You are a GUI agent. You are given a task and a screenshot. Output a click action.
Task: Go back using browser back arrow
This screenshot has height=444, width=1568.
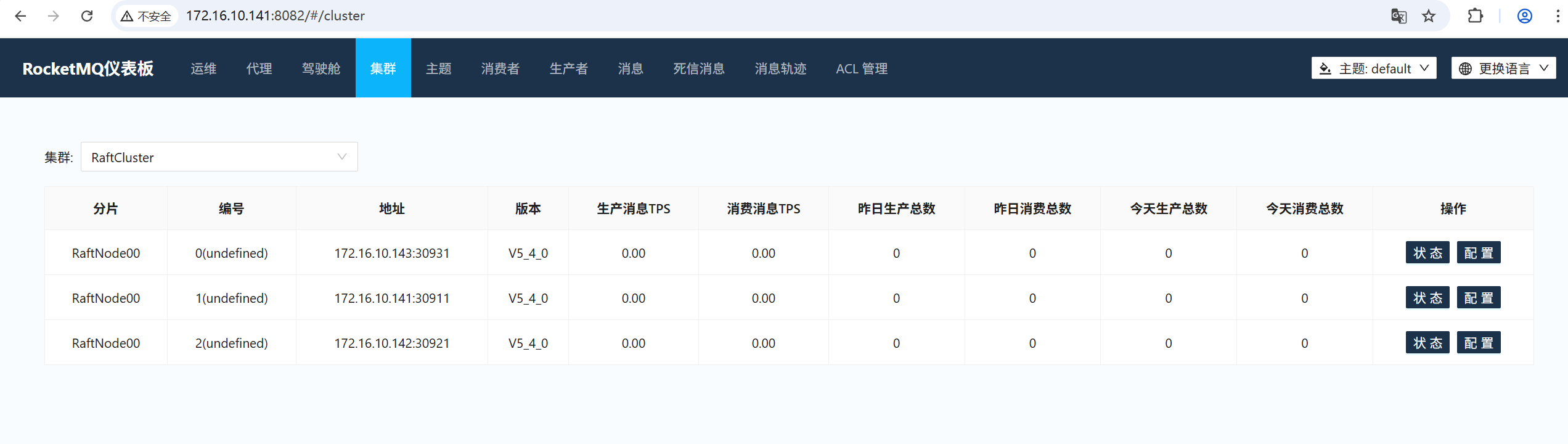coord(20,16)
